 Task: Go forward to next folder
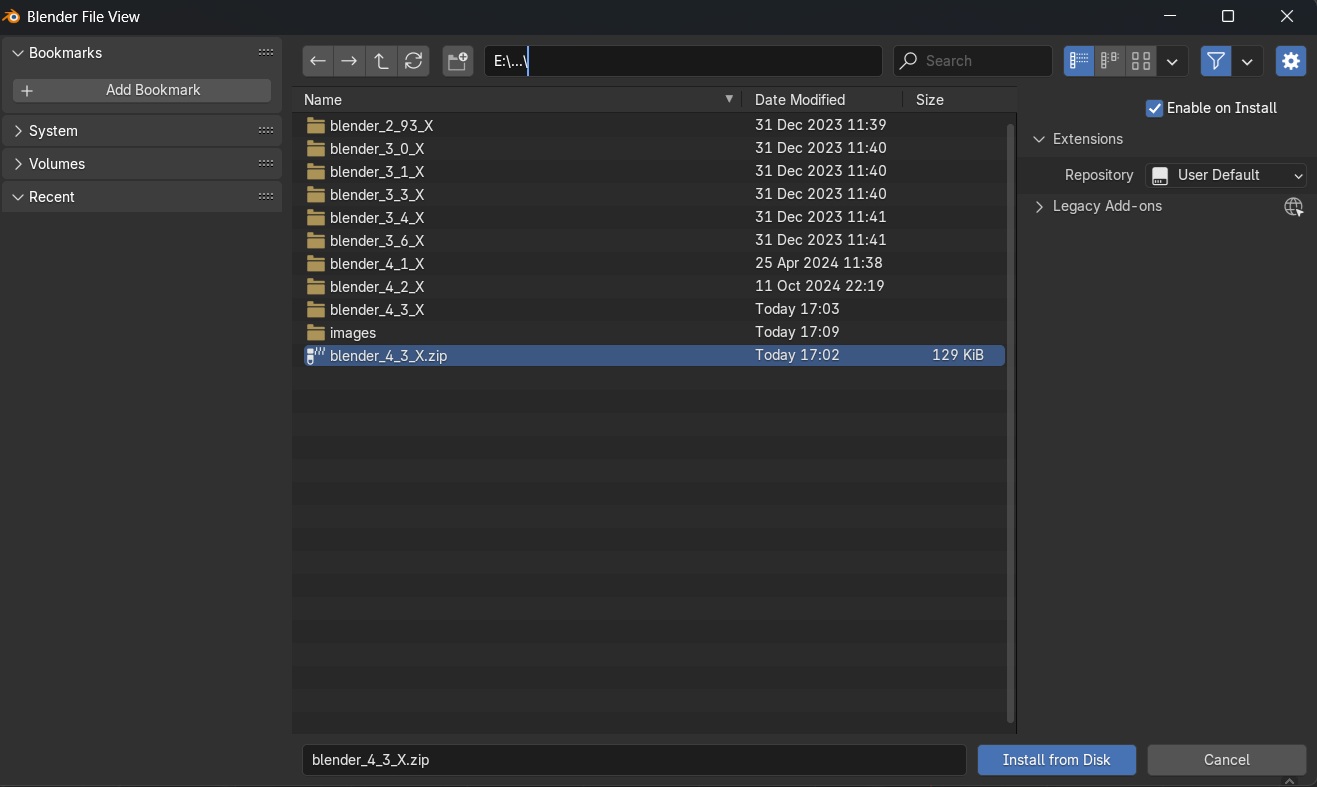pyautogui.click(x=349, y=61)
